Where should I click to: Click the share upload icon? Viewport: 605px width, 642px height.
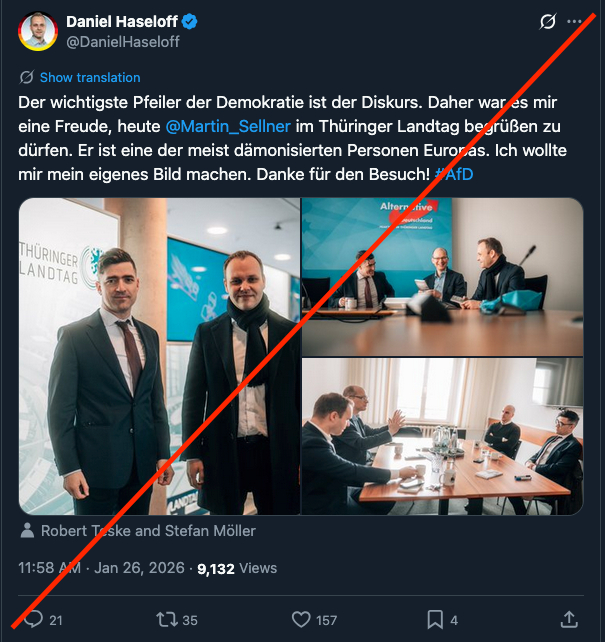(569, 620)
